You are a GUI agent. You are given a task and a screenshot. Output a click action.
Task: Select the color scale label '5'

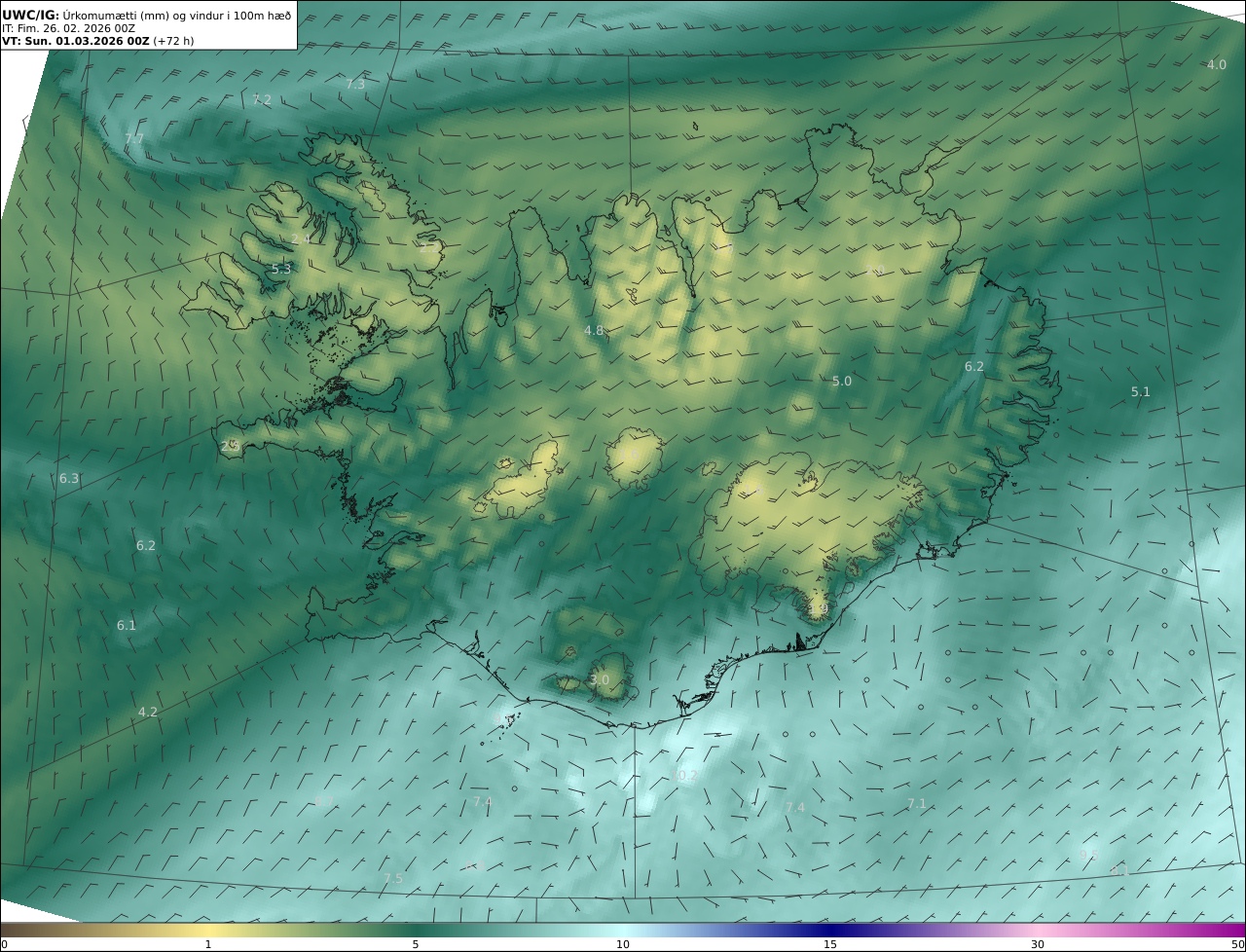(416, 944)
